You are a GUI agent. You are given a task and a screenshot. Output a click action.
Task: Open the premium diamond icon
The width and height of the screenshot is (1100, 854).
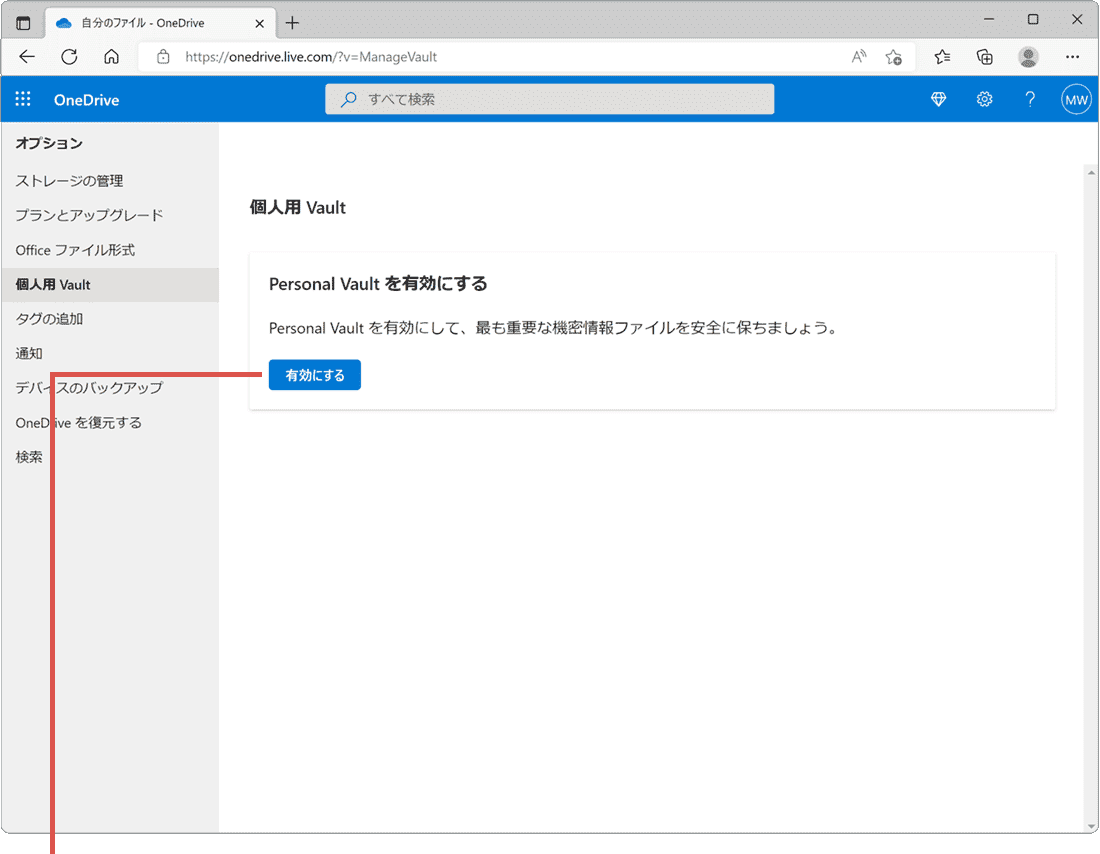point(938,99)
